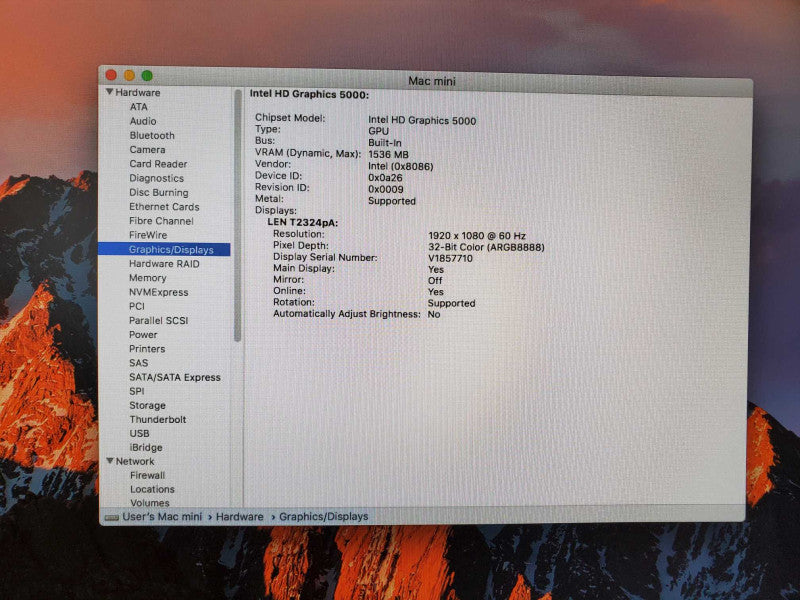Click User's Mac mini in path bar
The height and width of the screenshot is (600, 800).
tap(162, 516)
